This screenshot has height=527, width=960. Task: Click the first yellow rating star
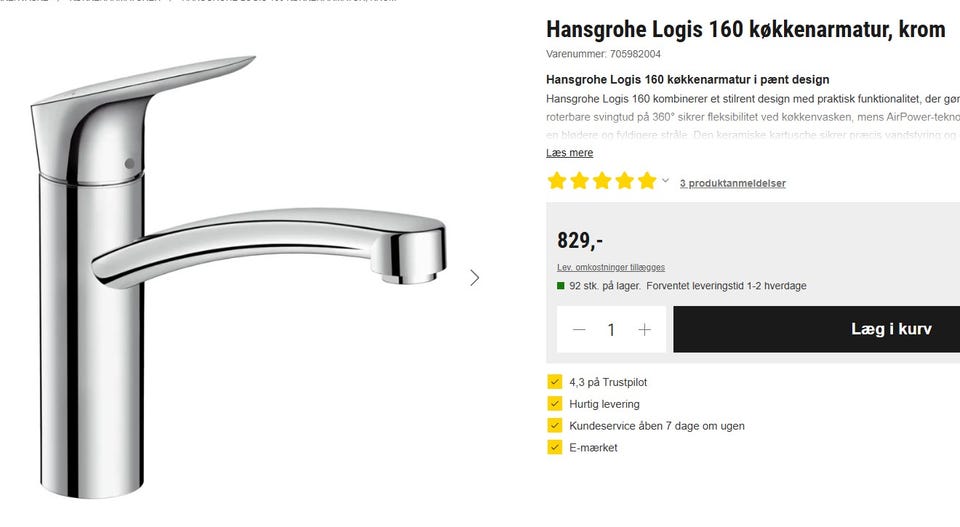click(x=557, y=181)
